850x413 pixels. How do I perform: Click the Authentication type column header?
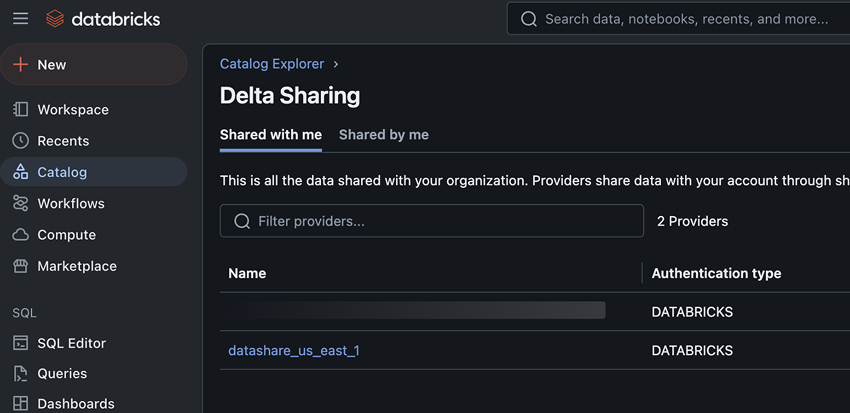tap(716, 273)
